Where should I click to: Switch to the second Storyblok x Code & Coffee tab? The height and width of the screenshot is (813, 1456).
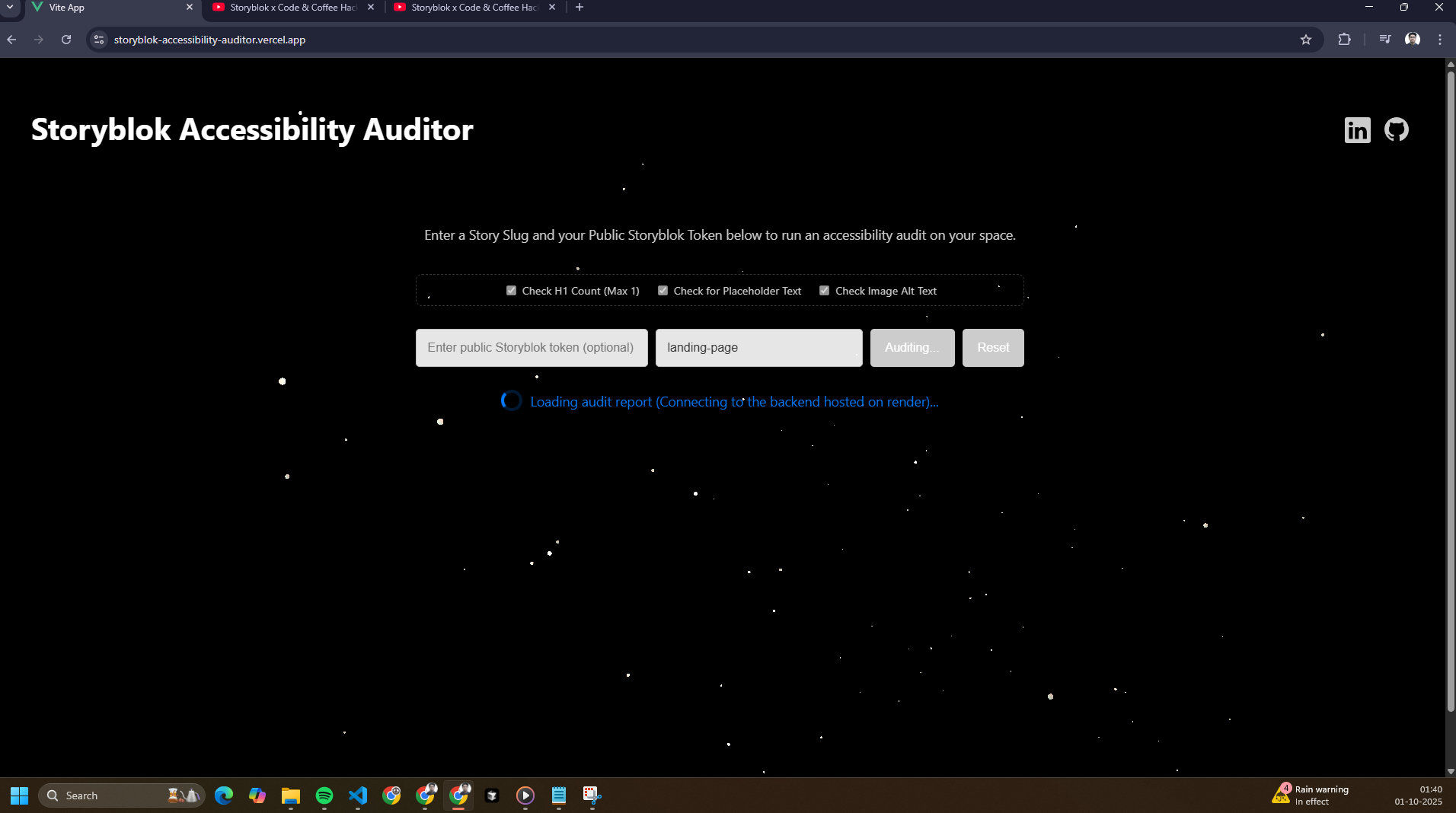pyautogui.click(x=293, y=8)
